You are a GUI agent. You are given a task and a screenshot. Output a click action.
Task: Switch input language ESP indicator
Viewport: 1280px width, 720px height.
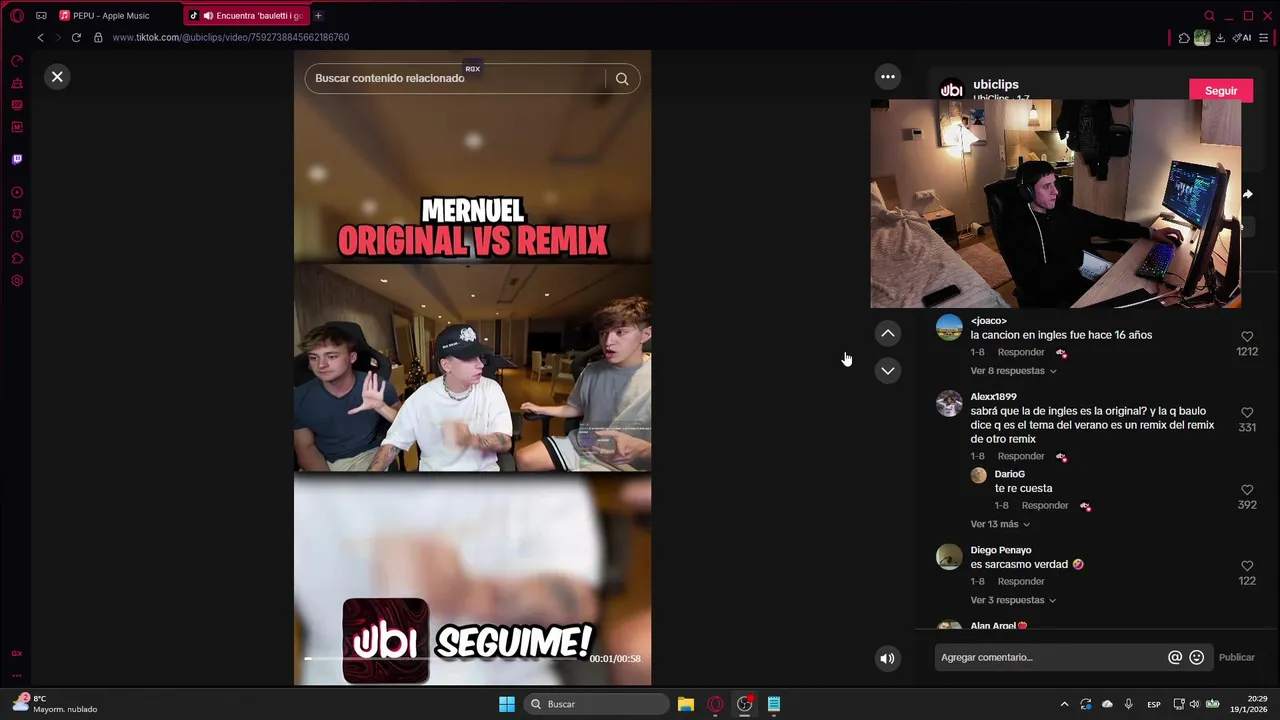pos(1154,704)
